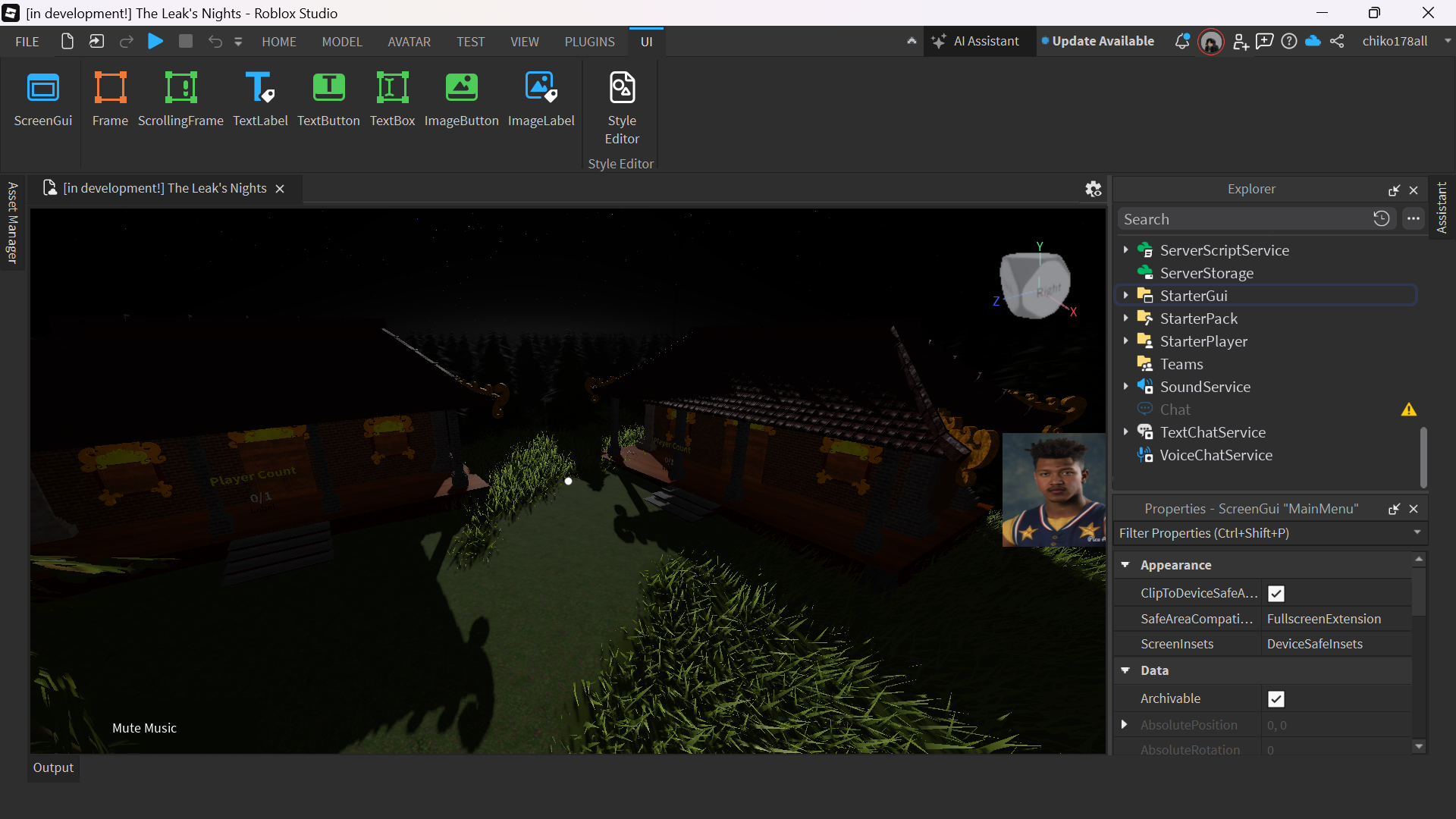Image resolution: width=1456 pixels, height=819 pixels.
Task: Uncheck the ClipToDeviceSafeArea property
Action: click(1276, 593)
